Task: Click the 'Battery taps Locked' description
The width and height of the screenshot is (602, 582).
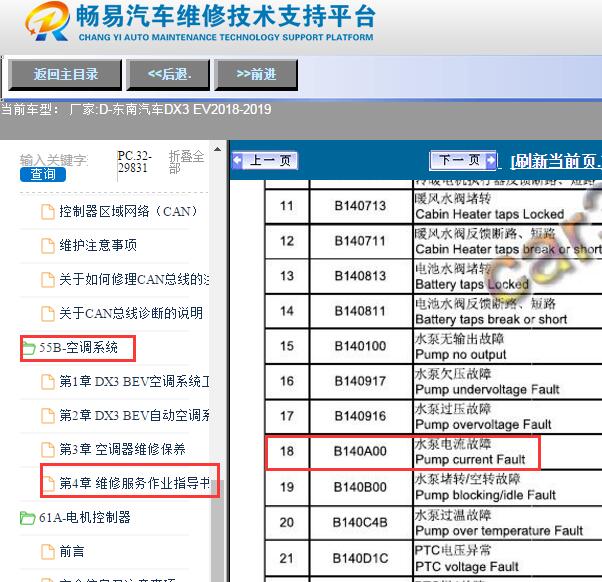Action: pyautogui.click(x=472, y=284)
